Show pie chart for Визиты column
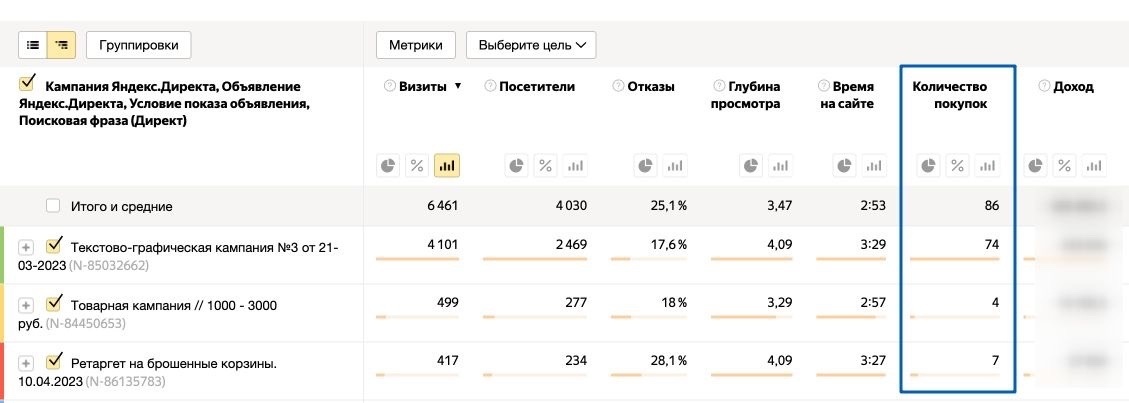Screen dimensions: 1129x403 [389, 165]
